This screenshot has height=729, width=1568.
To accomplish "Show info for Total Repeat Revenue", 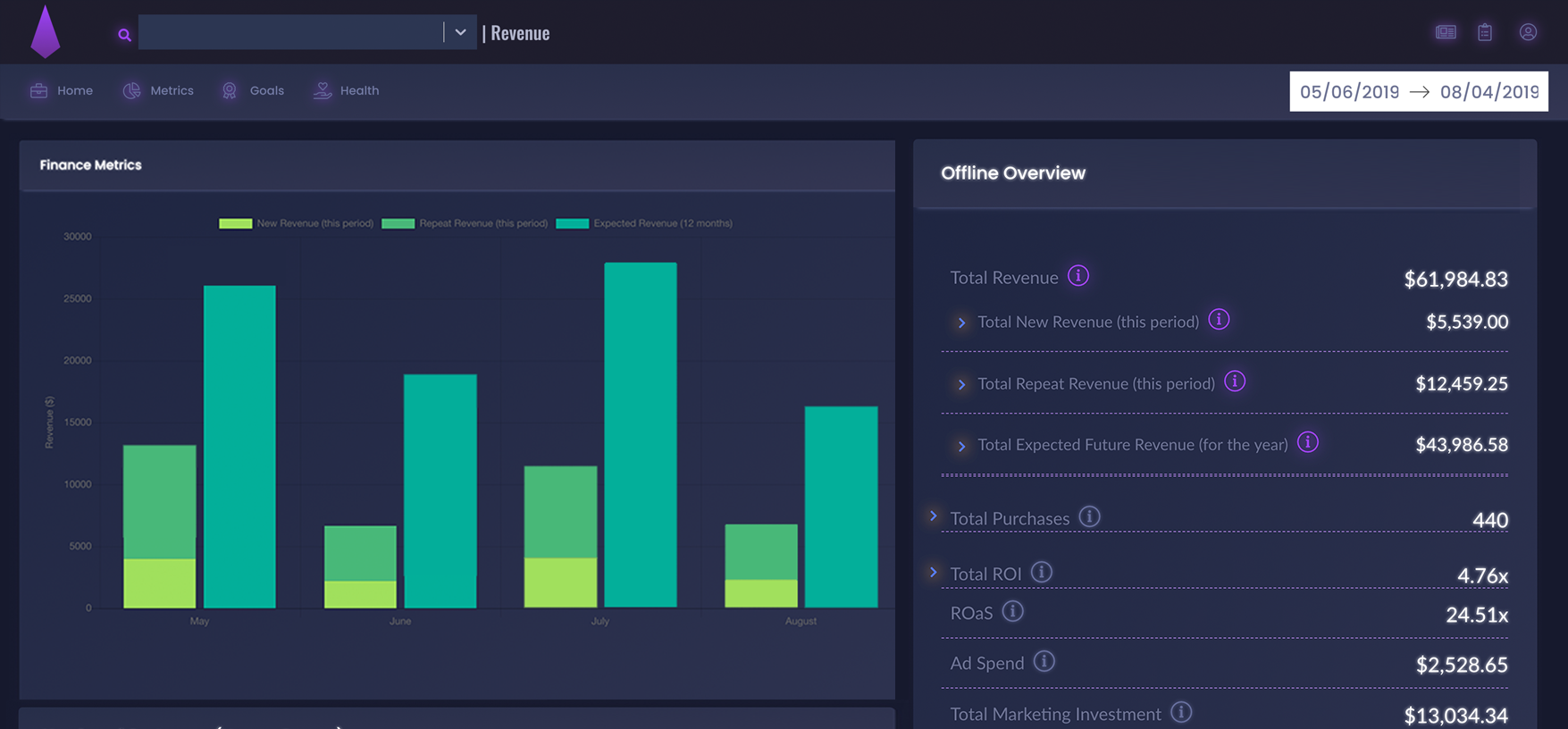I will coord(1235,381).
